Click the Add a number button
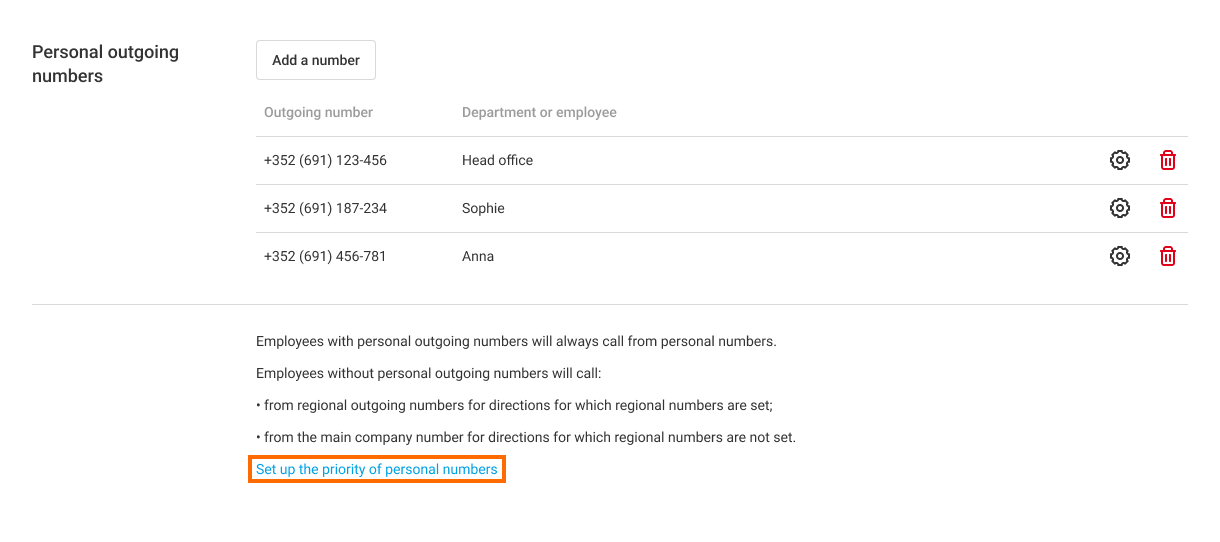This screenshot has width=1220, height=542. [316, 60]
